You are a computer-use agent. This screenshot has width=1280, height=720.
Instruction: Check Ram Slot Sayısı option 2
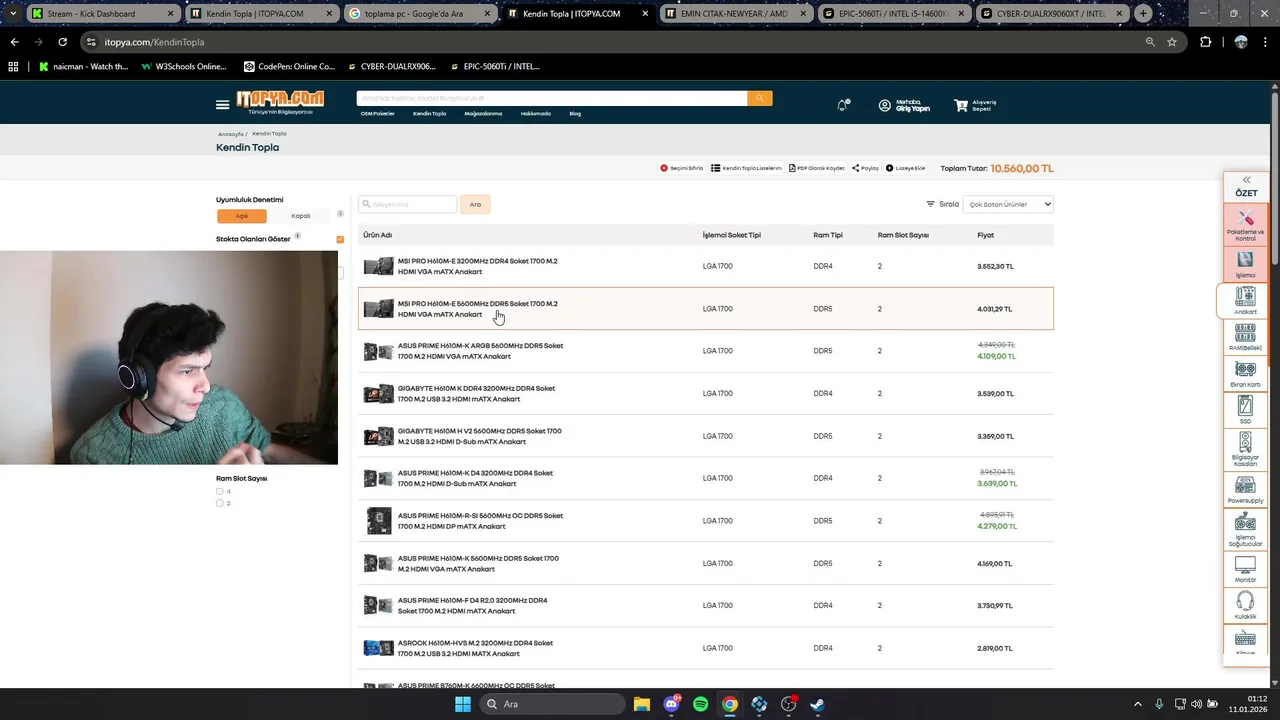coord(220,503)
